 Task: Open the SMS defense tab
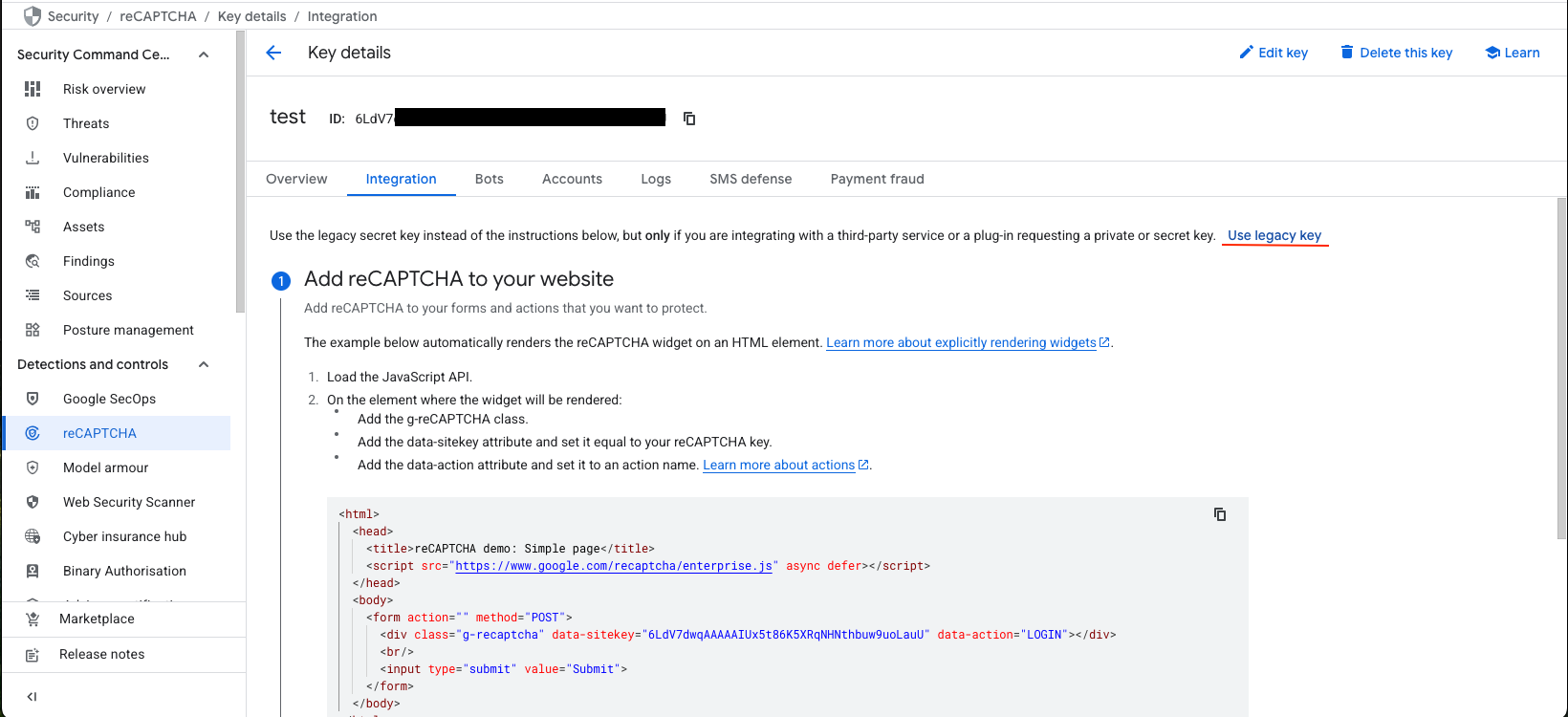point(751,179)
